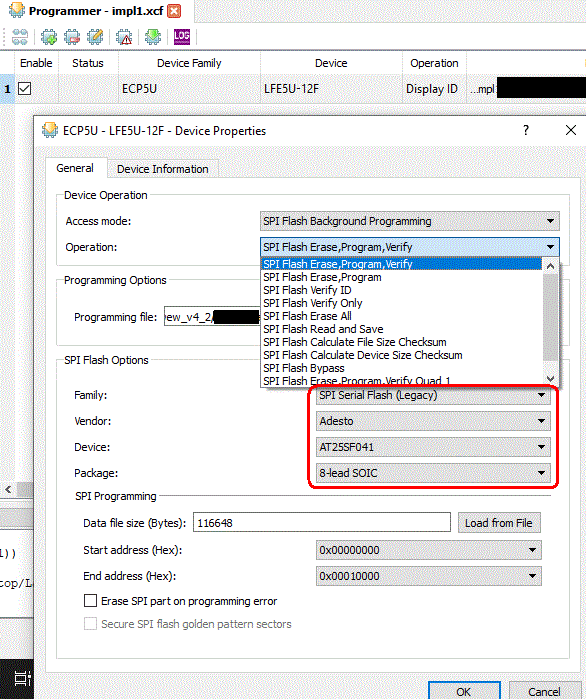Open the purple LOG viewer icon
The width and height of the screenshot is (586, 699).
click(182, 37)
